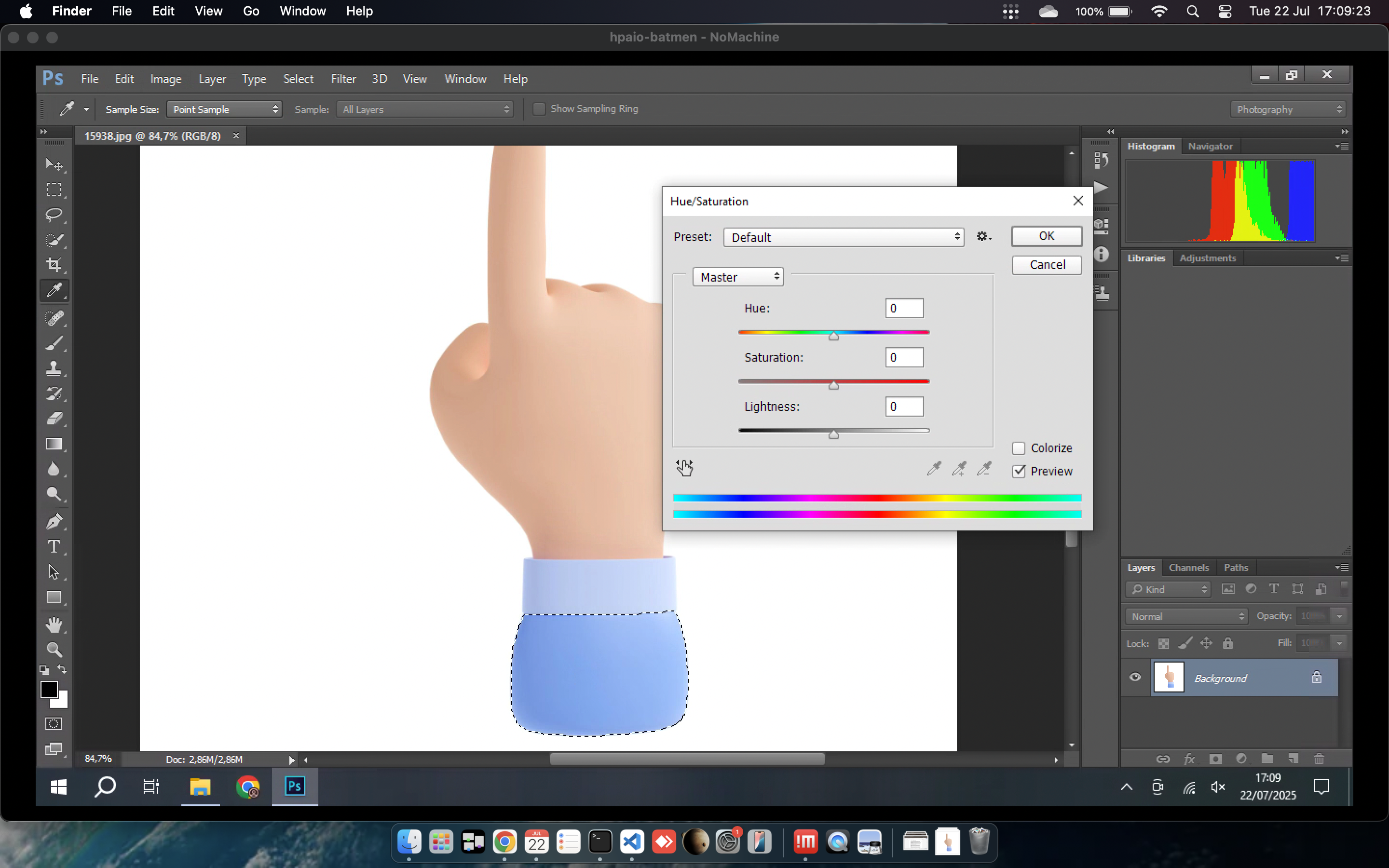Click OK in Hue/Saturation dialog
Screen dimensions: 1389x868
pos(1046,236)
